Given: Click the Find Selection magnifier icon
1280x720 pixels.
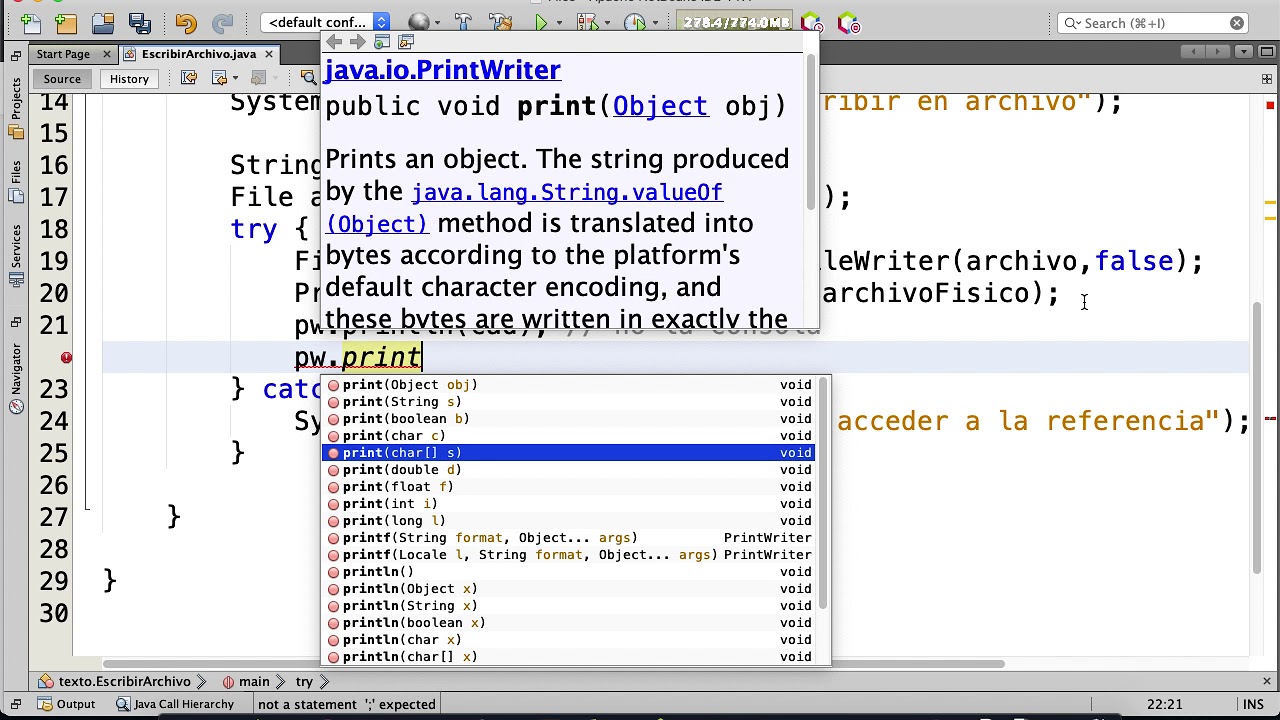Looking at the screenshot, I should pos(309,78).
